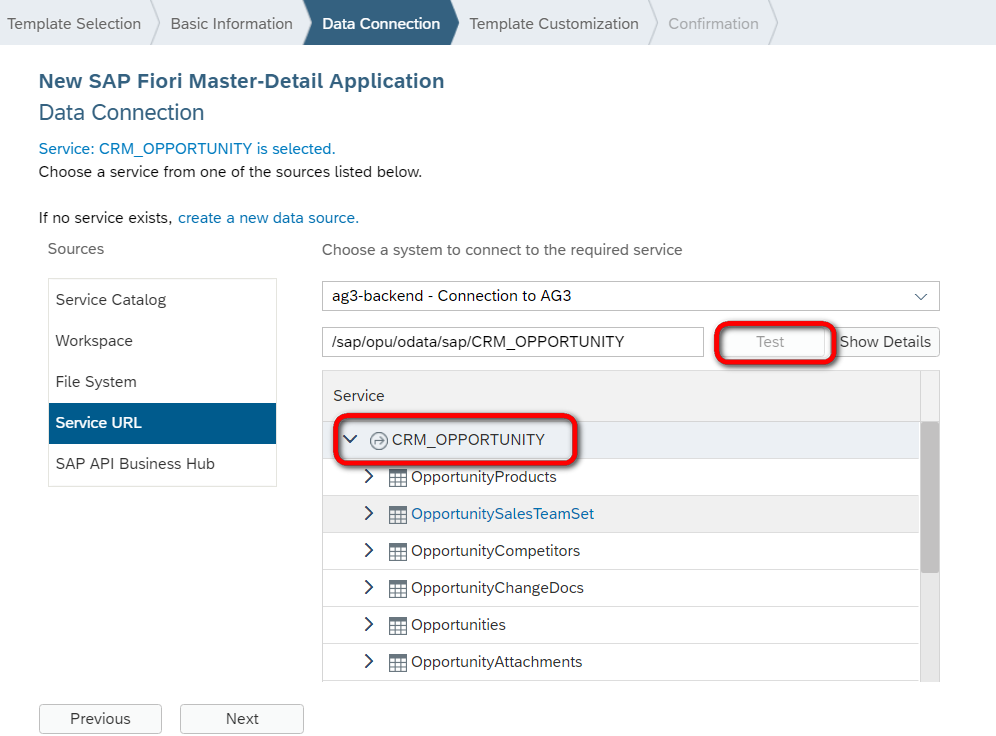Select SAP API Business Hub source
This screenshot has width=996, height=736.
(x=162, y=464)
